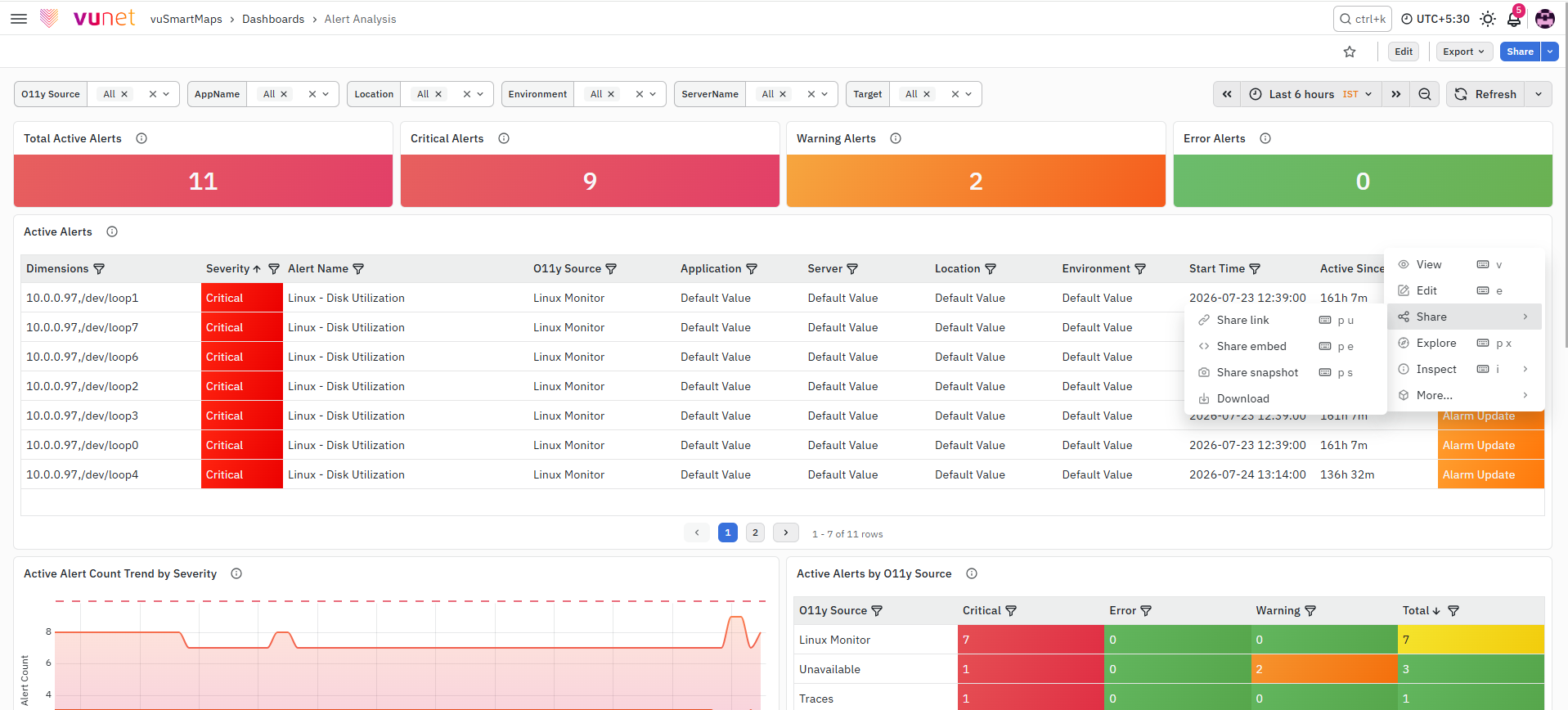Toggle the light/dark theme sun icon
This screenshot has width=1568, height=710.
click(x=1488, y=19)
